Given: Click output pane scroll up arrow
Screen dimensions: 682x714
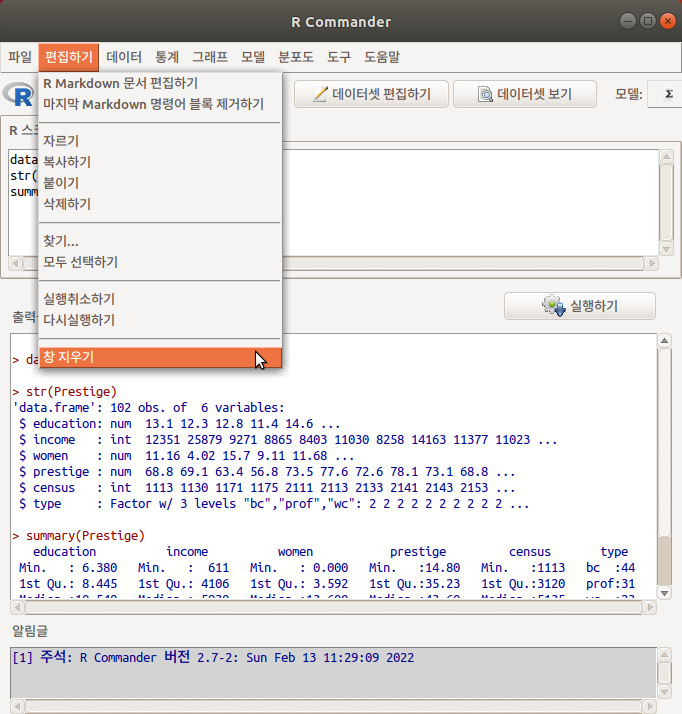Looking at the screenshot, I should tap(664, 341).
